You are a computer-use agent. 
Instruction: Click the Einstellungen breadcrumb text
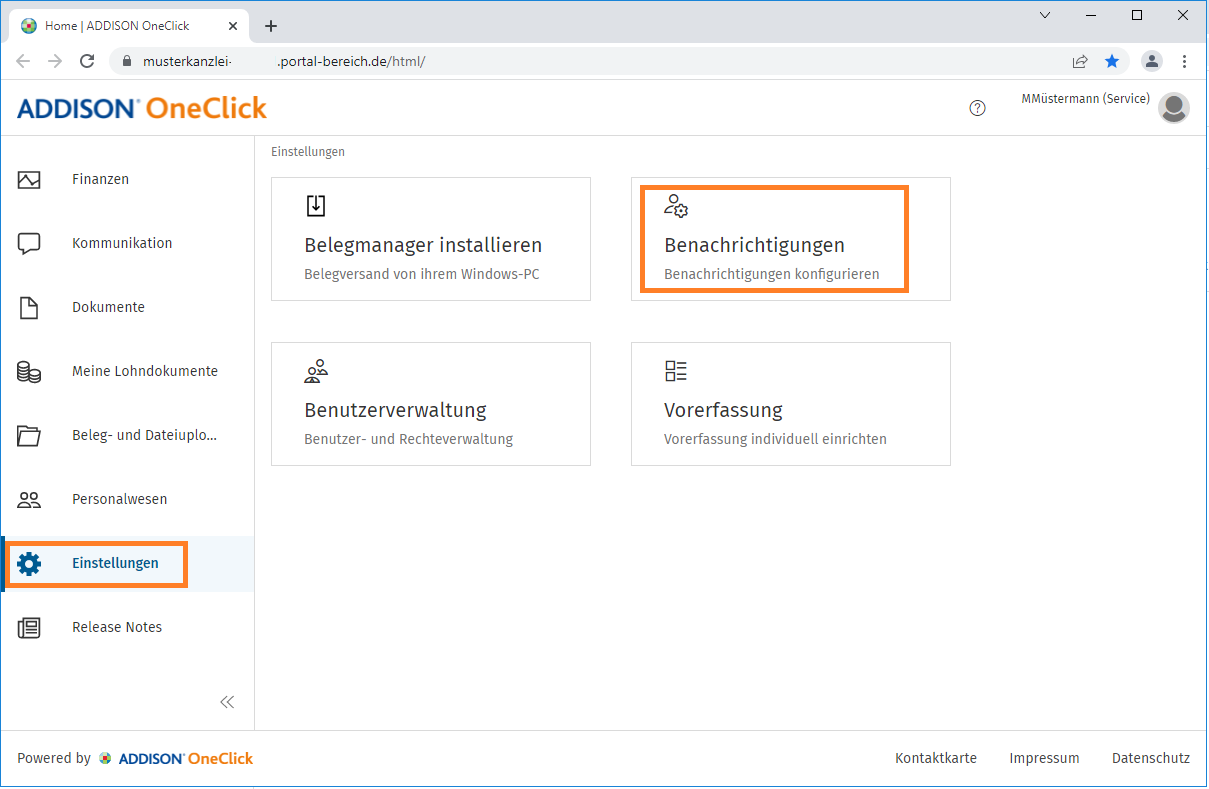[x=308, y=152]
